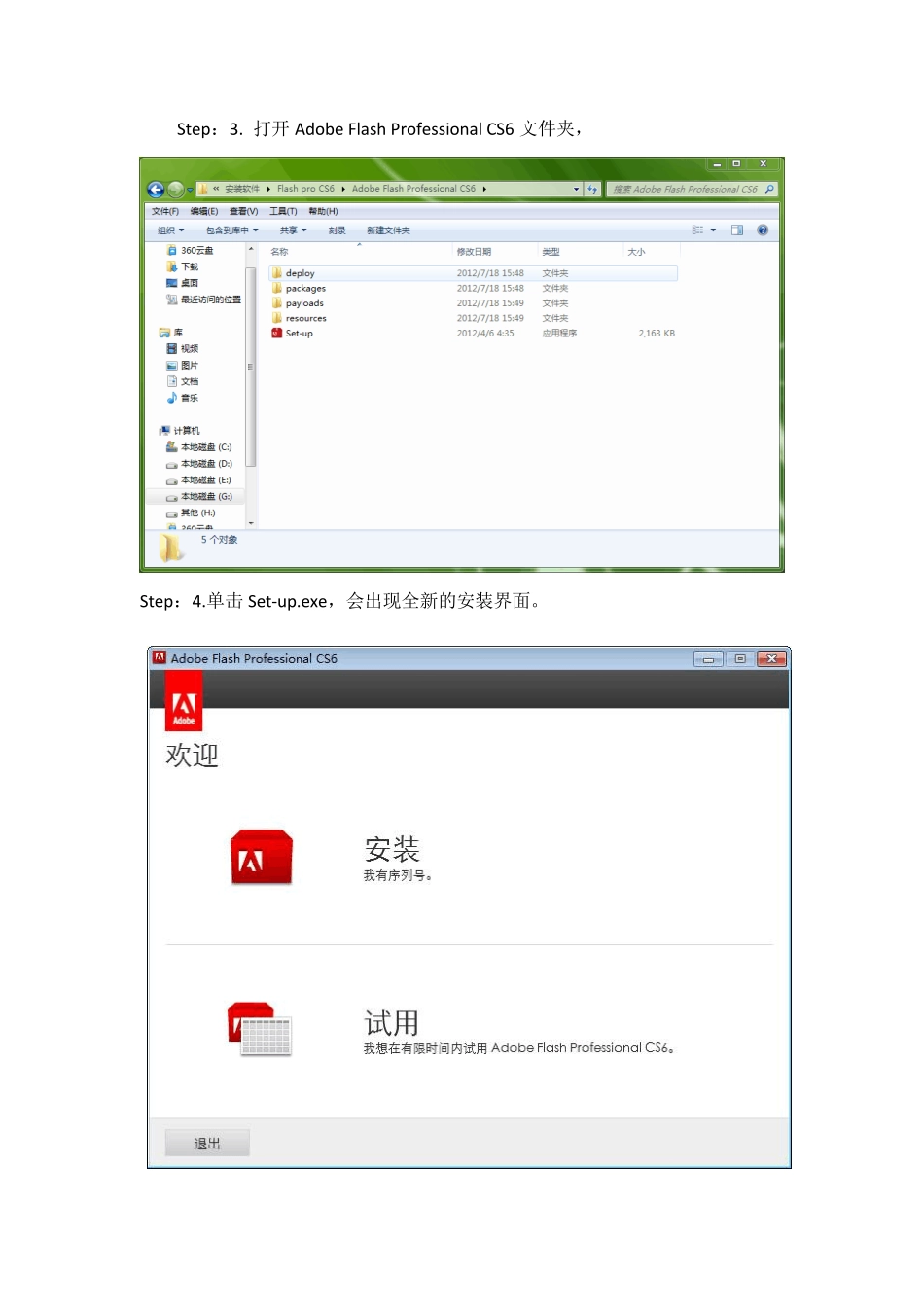Click the 下载 folder icon in the sidebar
This screenshot has width=924, height=1307.
pyautogui.click(x=172, y=266)
